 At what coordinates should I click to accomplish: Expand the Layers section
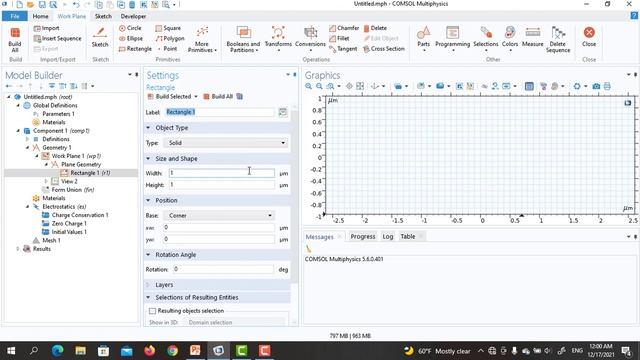click(148, 285)
